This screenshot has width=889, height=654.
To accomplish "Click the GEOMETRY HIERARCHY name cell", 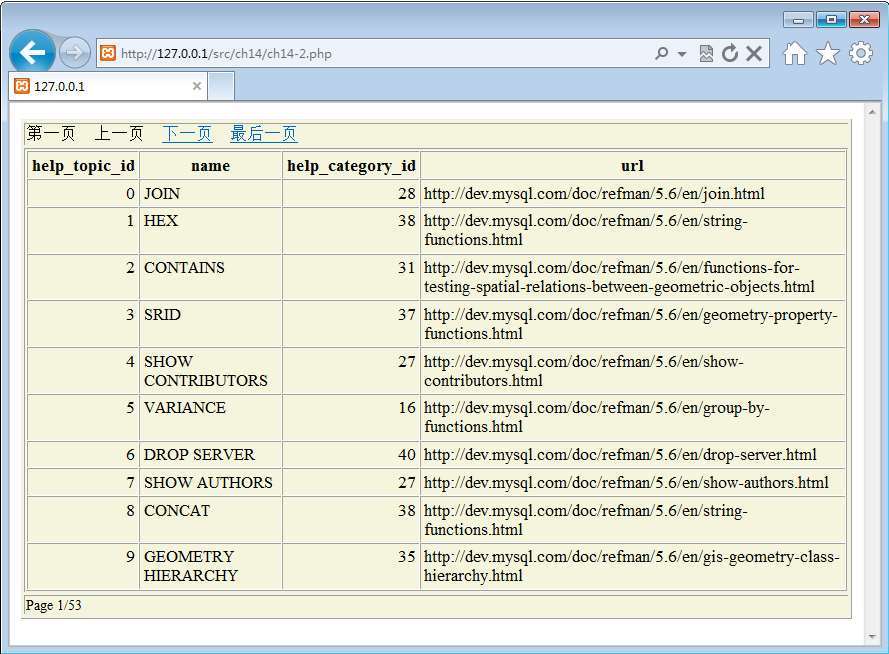I will point(210,566).
